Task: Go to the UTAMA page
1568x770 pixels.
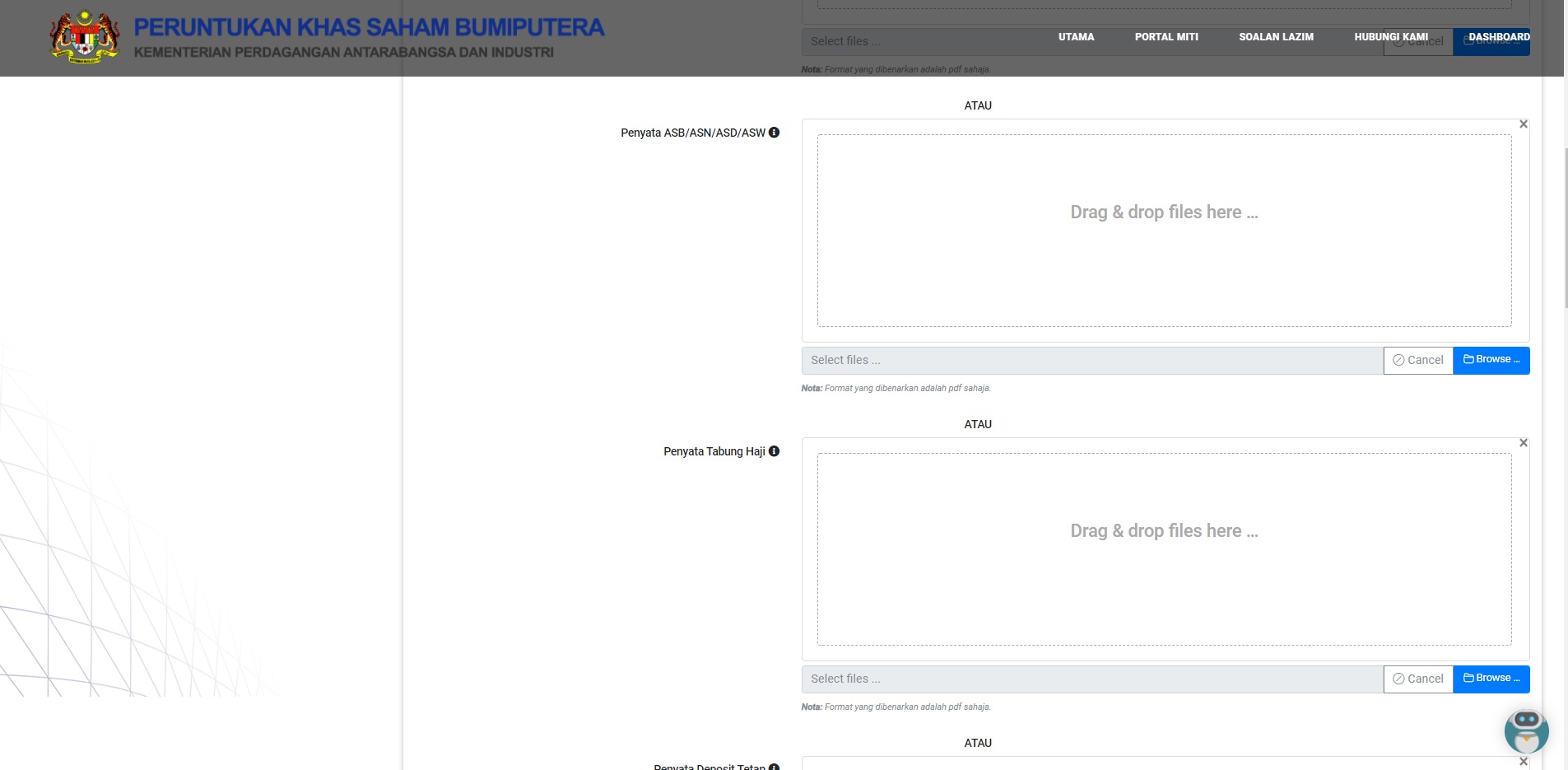Action: click(1076, 37)
